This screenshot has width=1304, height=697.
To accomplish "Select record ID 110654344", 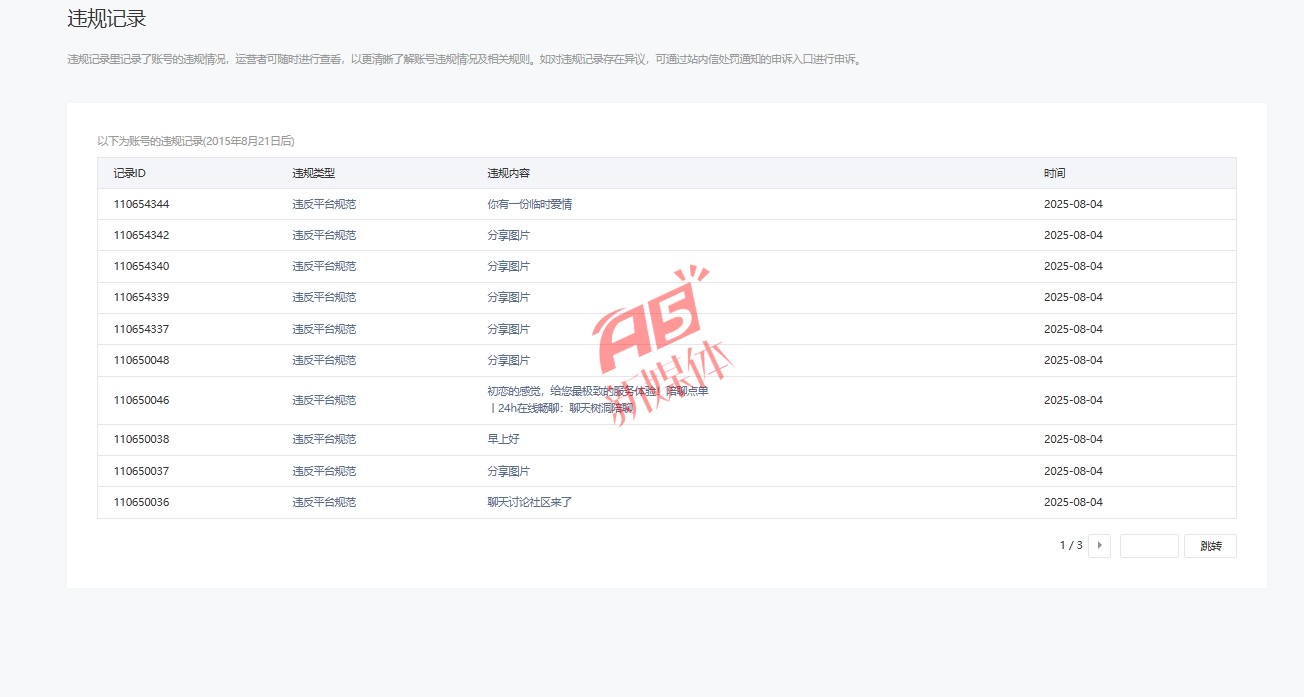I will (x=141, y=204).
